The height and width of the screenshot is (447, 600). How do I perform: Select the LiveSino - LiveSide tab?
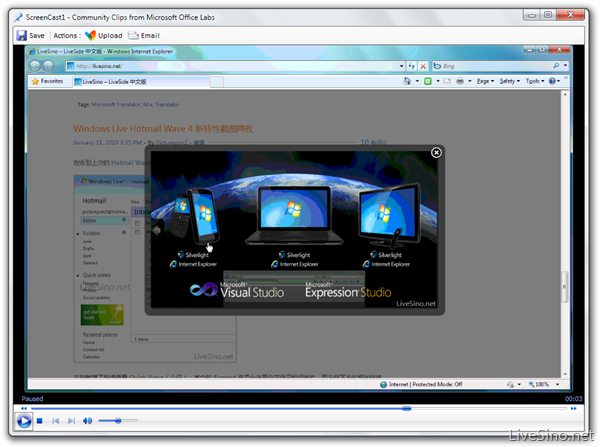[141, 82]
